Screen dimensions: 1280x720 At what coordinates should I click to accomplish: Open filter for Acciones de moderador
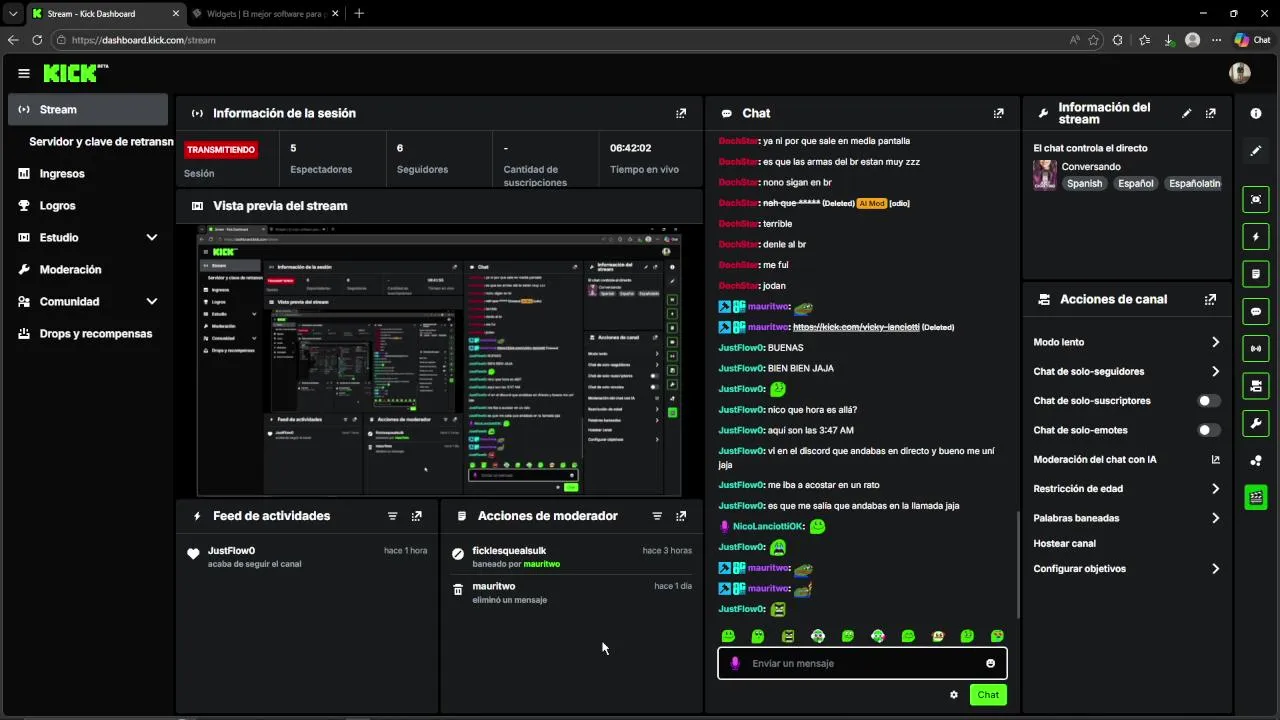pyautogui.click(x=657, y=516)
